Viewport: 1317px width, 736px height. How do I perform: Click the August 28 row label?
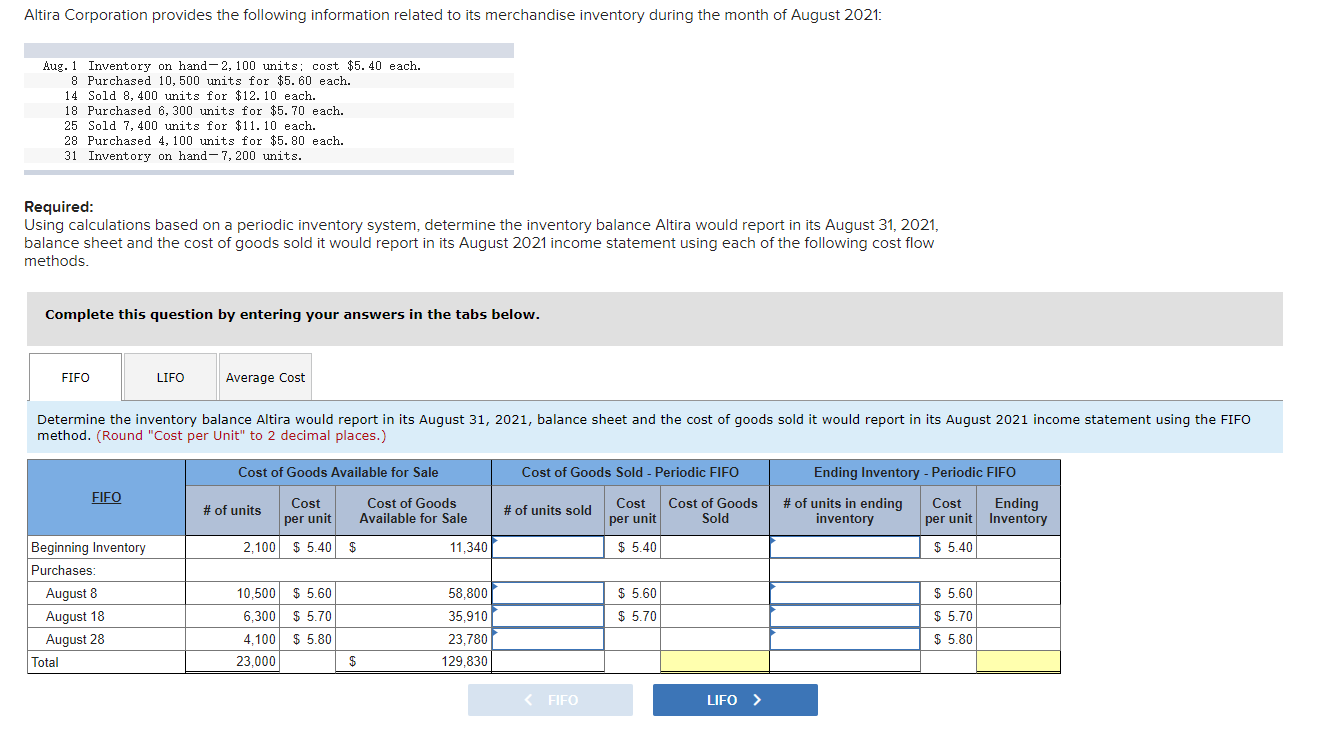(x=75, y=639)
